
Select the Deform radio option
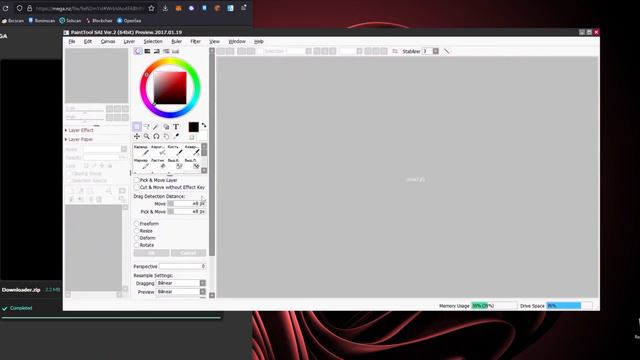coord(137,238)
